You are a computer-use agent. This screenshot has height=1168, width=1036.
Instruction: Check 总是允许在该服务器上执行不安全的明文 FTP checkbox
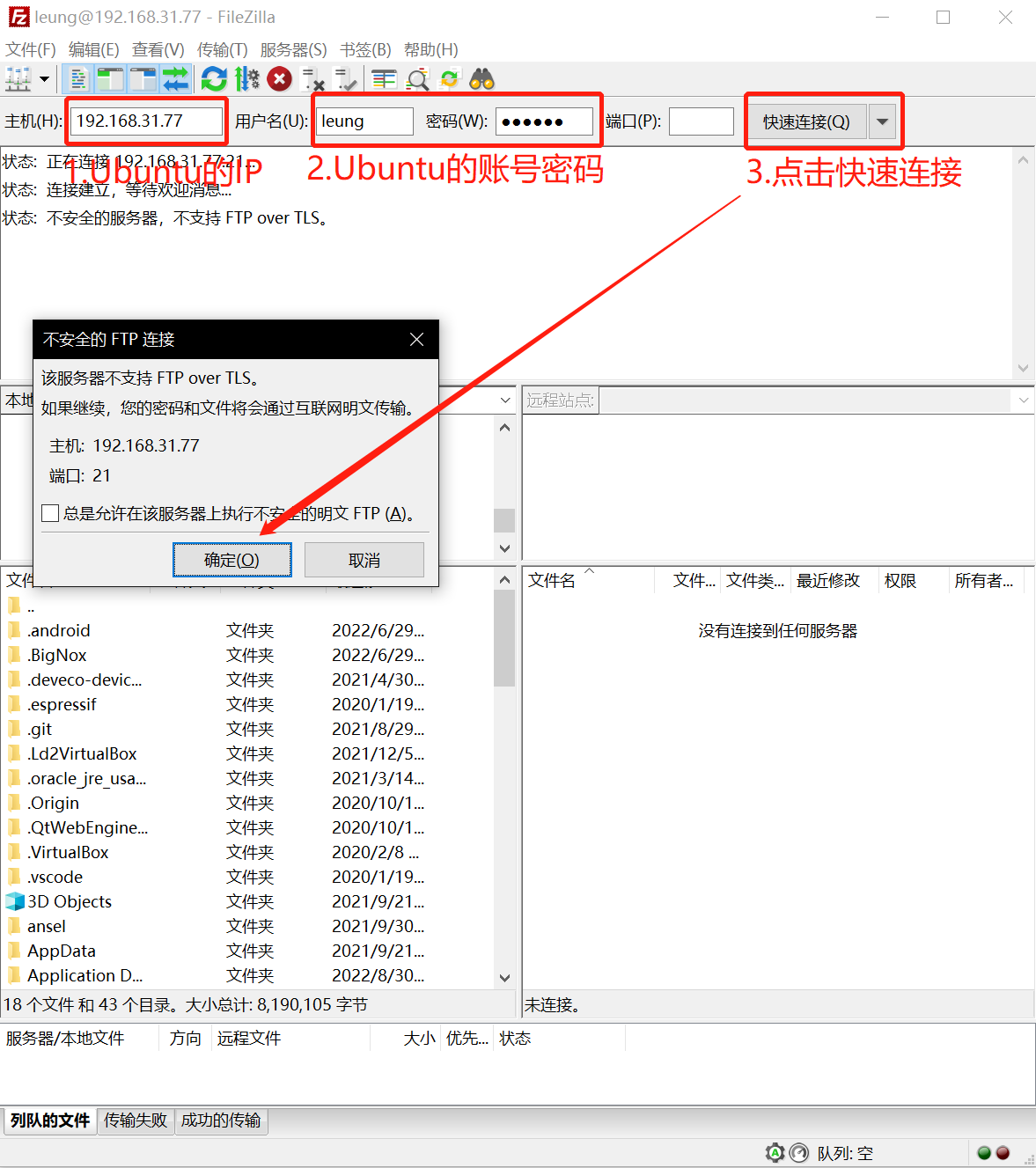[x=50, y=513]
